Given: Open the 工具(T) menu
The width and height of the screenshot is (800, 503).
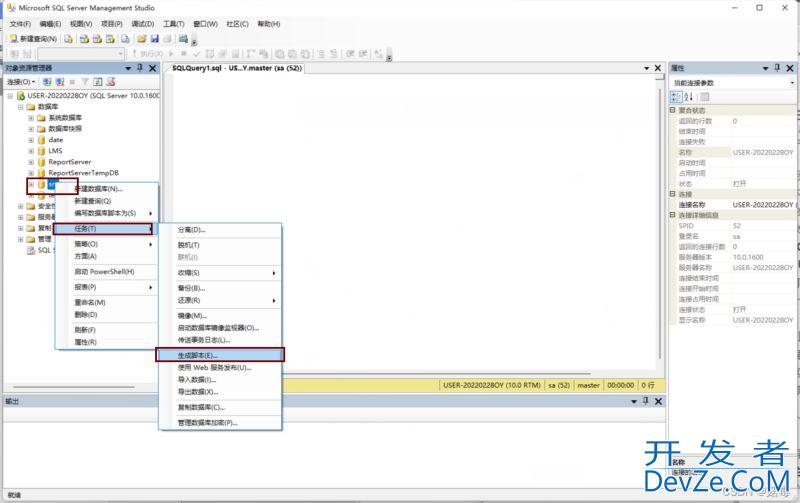Looking at the screenshot, I should pos(173,24).
